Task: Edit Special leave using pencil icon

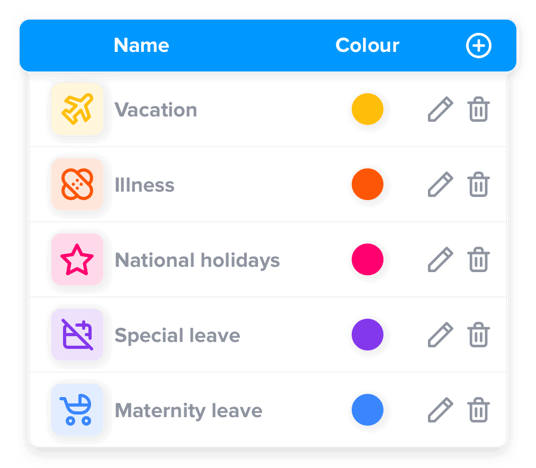Action: tap(440, 335)
